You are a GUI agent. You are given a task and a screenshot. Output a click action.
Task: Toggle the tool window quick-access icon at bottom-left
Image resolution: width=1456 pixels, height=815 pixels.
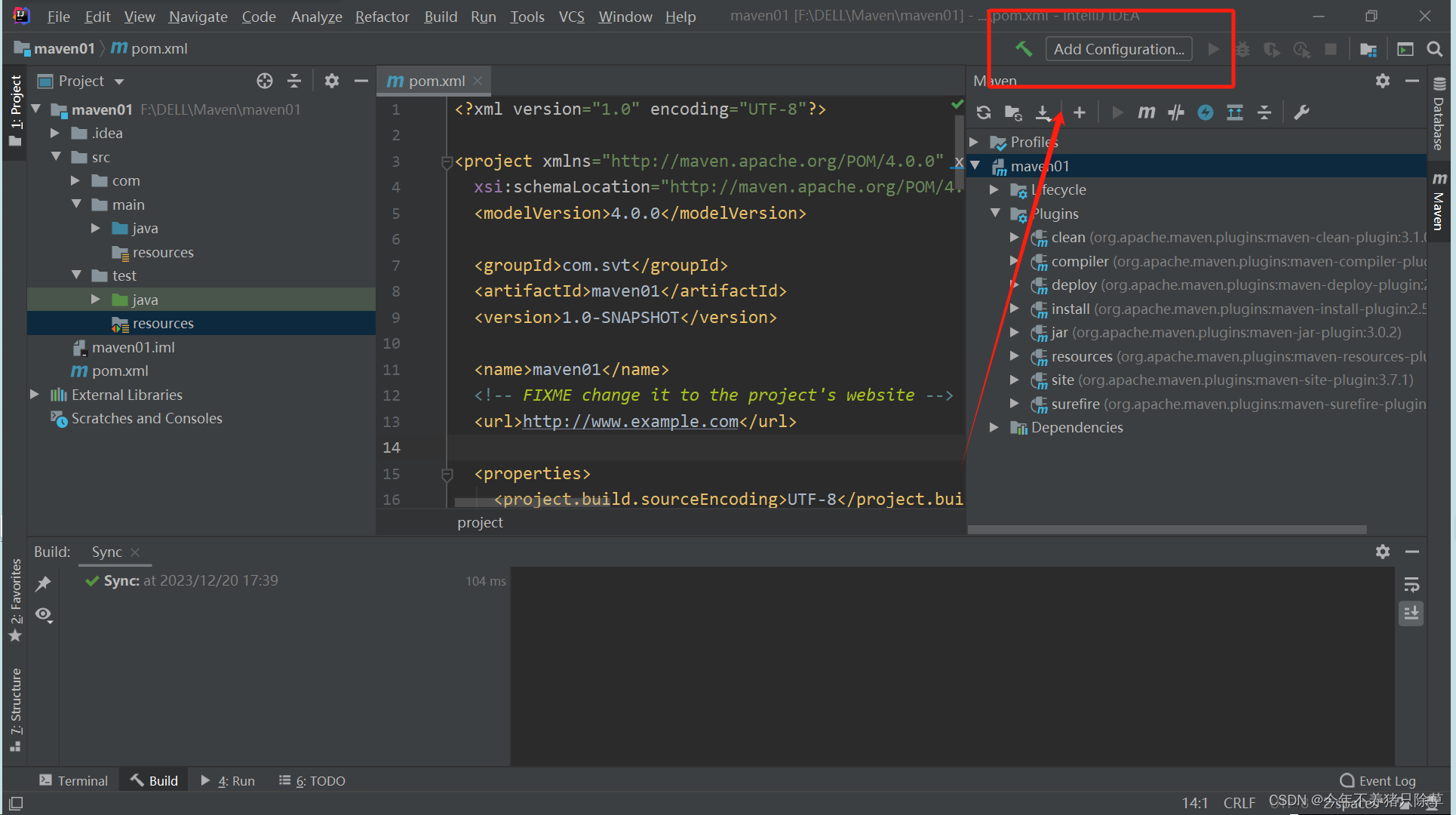(16, 803)
